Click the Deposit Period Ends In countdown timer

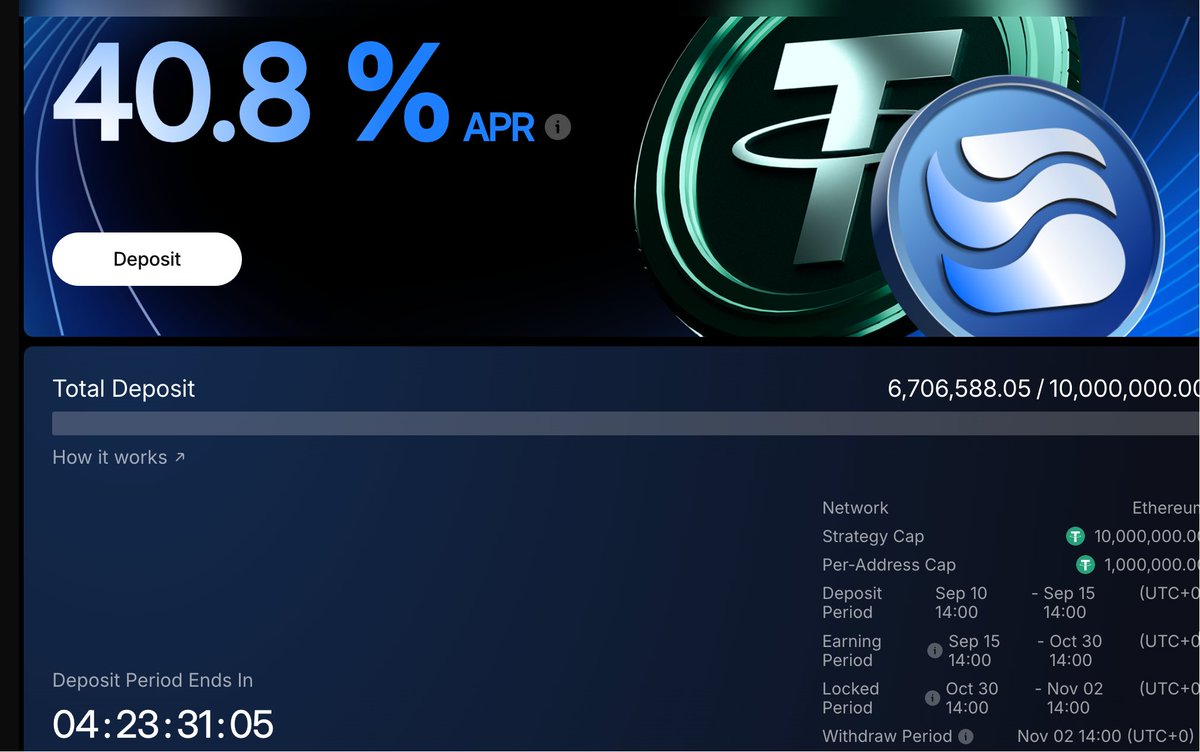tap(163, 724)
